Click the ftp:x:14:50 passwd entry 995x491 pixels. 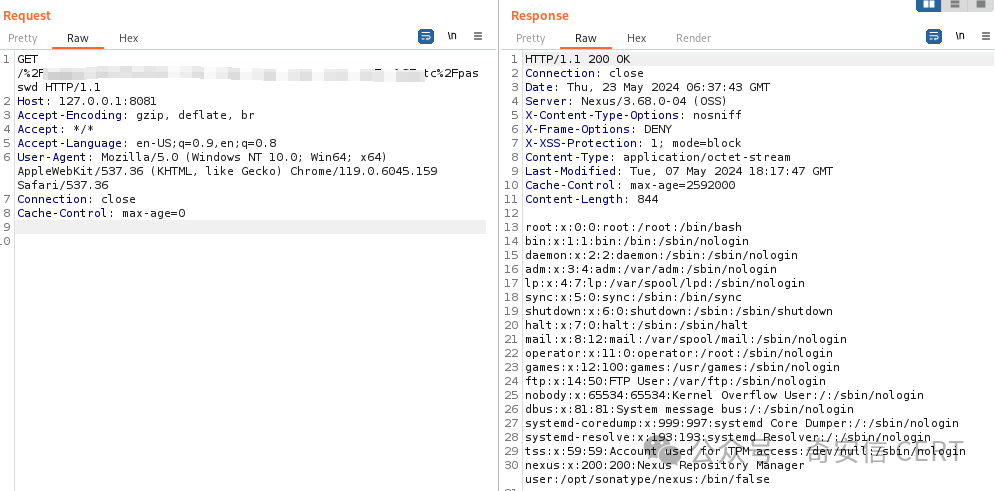(675, 380)
